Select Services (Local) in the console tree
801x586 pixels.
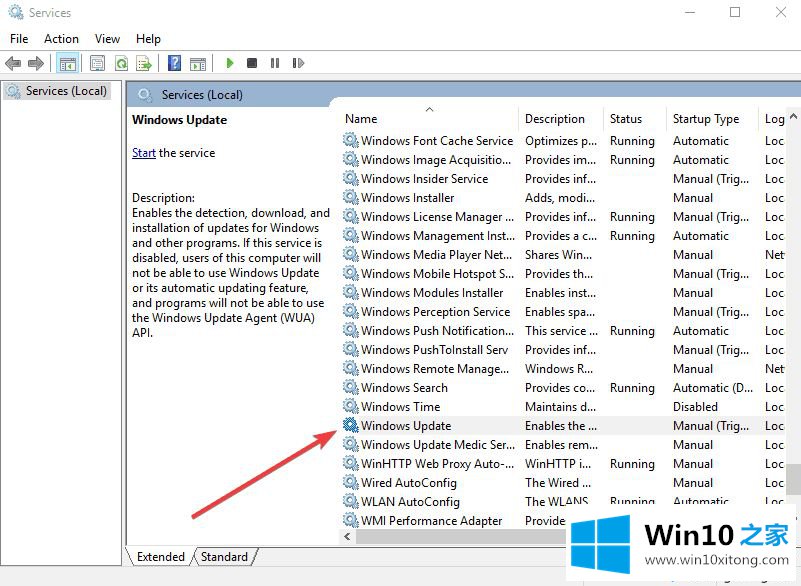[x=66, y=91]
